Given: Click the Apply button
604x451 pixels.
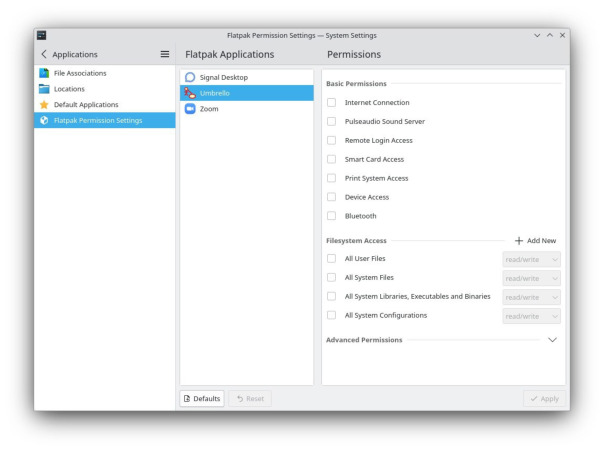Looking at the screenshot, I should click(x=544, y=399).
